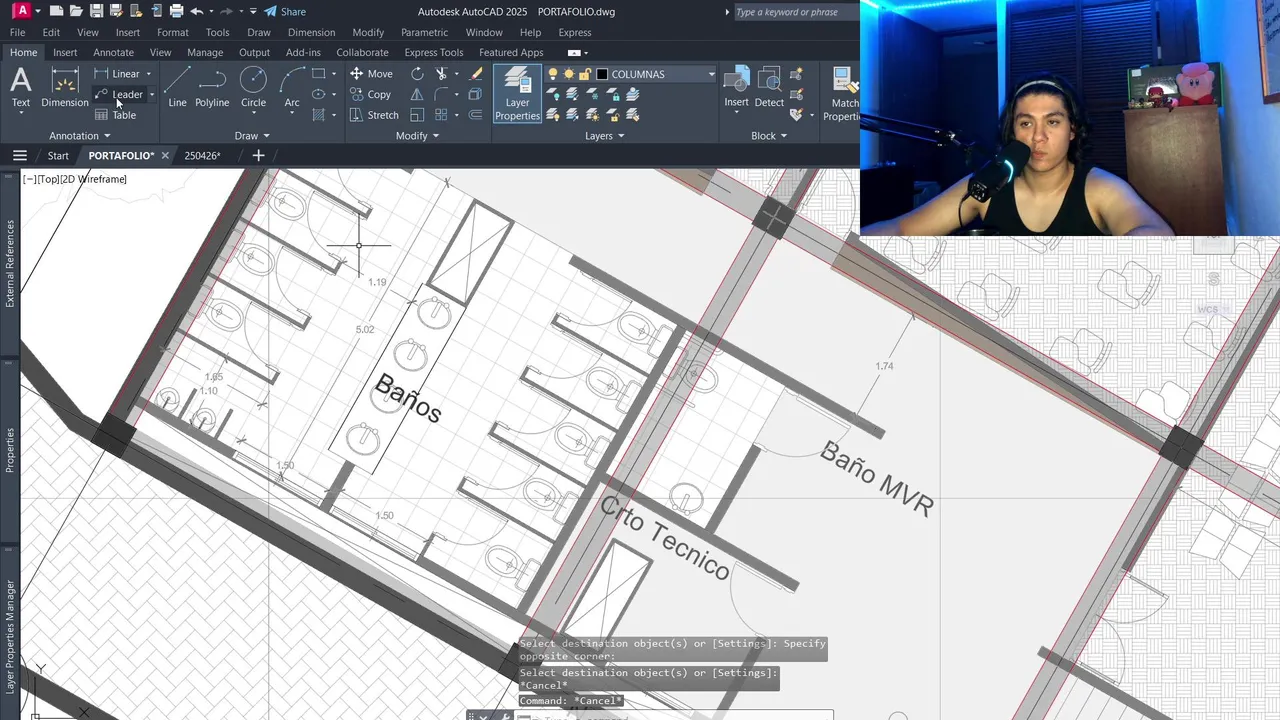The image size is (1280, 720).
Task: Click the Create Block icon
Action: coord(796,74)
